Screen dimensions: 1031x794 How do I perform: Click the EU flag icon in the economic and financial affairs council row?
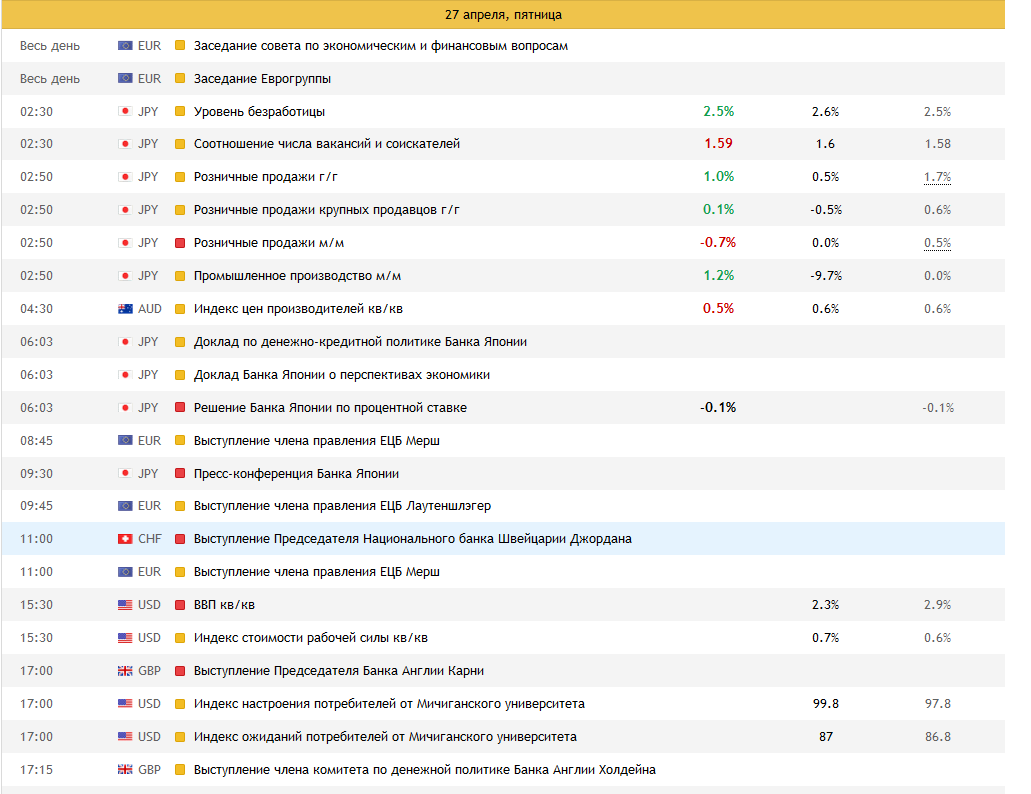(x=125, y=45)
